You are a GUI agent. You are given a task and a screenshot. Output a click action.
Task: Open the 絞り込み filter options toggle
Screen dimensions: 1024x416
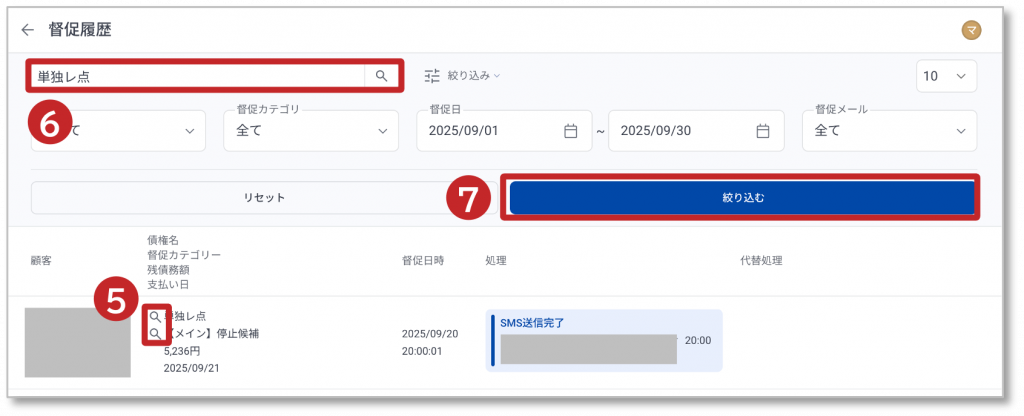click(461, 75)
